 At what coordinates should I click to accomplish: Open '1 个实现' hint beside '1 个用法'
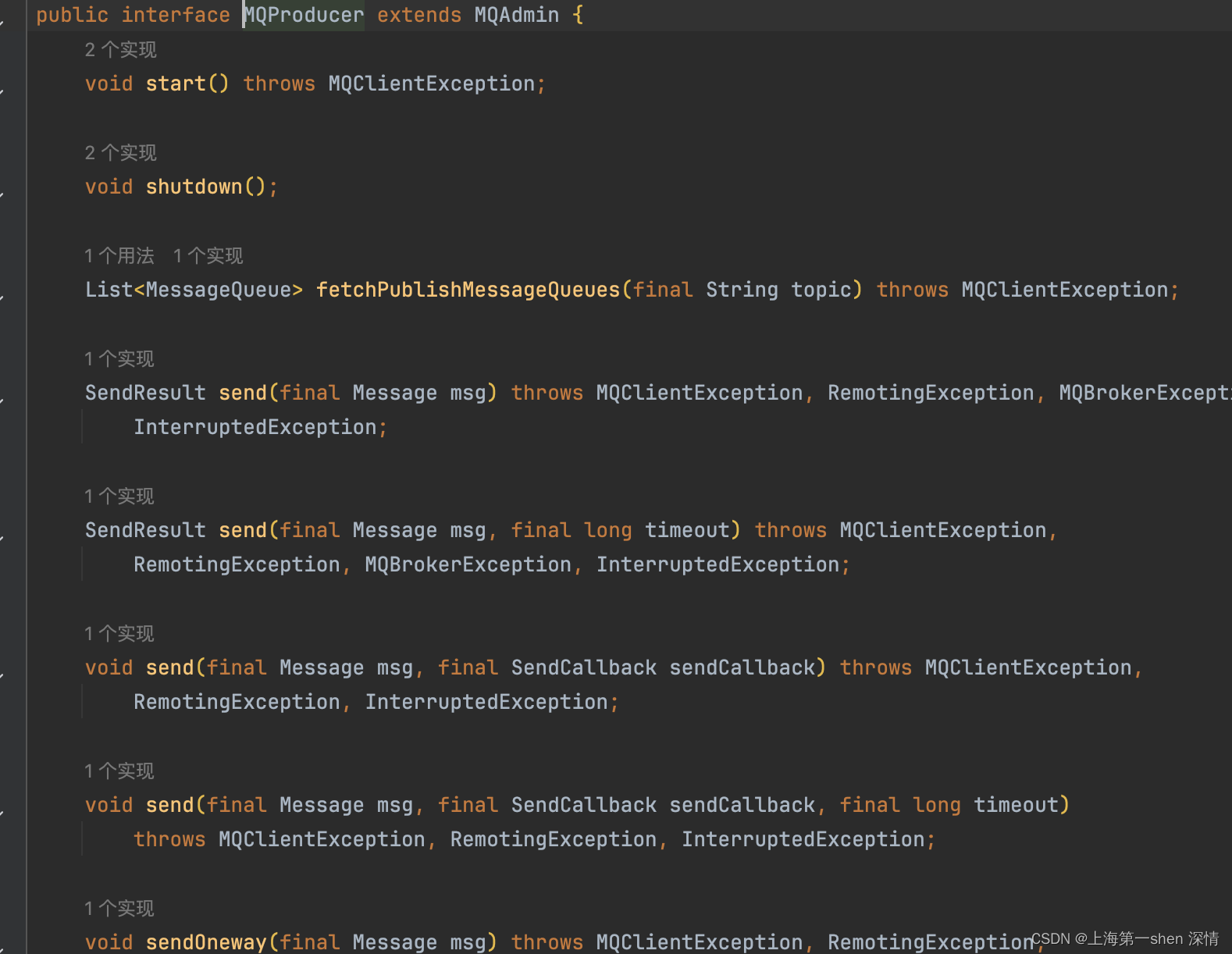click(x=208, y=256)
